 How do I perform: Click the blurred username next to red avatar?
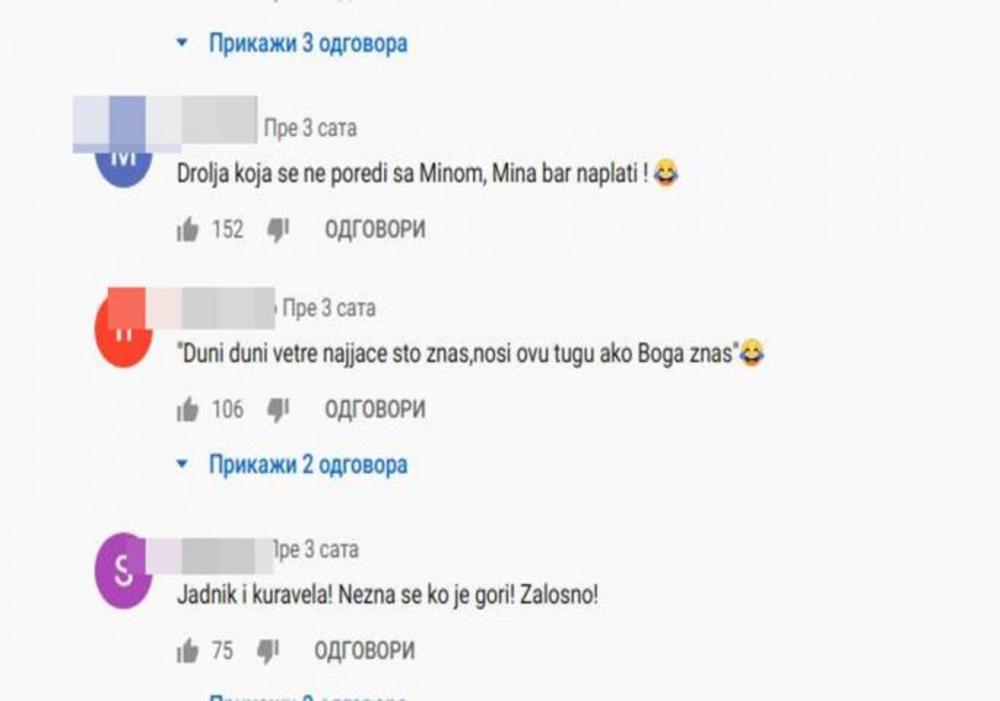[x=191, y=308]
